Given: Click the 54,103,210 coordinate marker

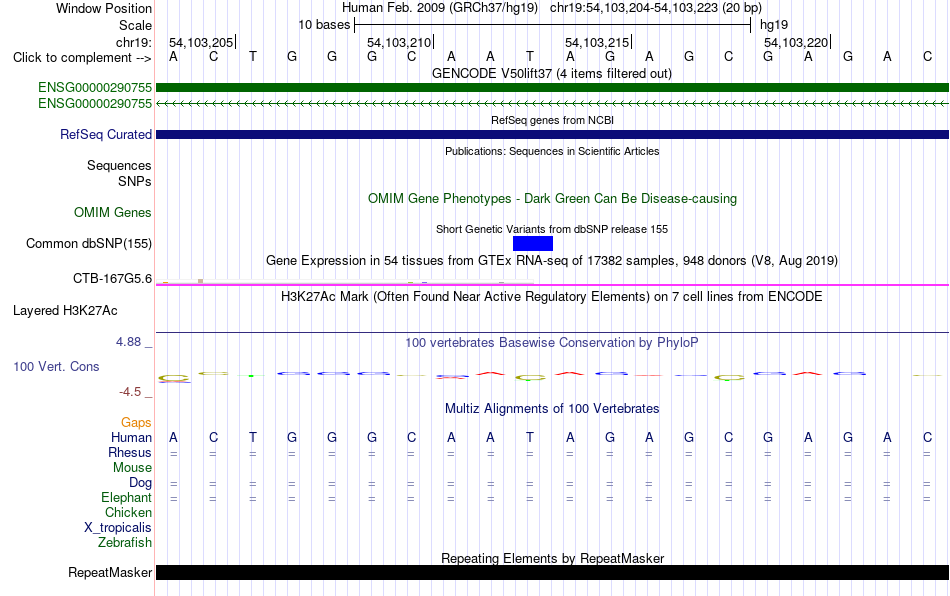Looking at the screenshot, I should pyautogui.click(x=400, y=42).
